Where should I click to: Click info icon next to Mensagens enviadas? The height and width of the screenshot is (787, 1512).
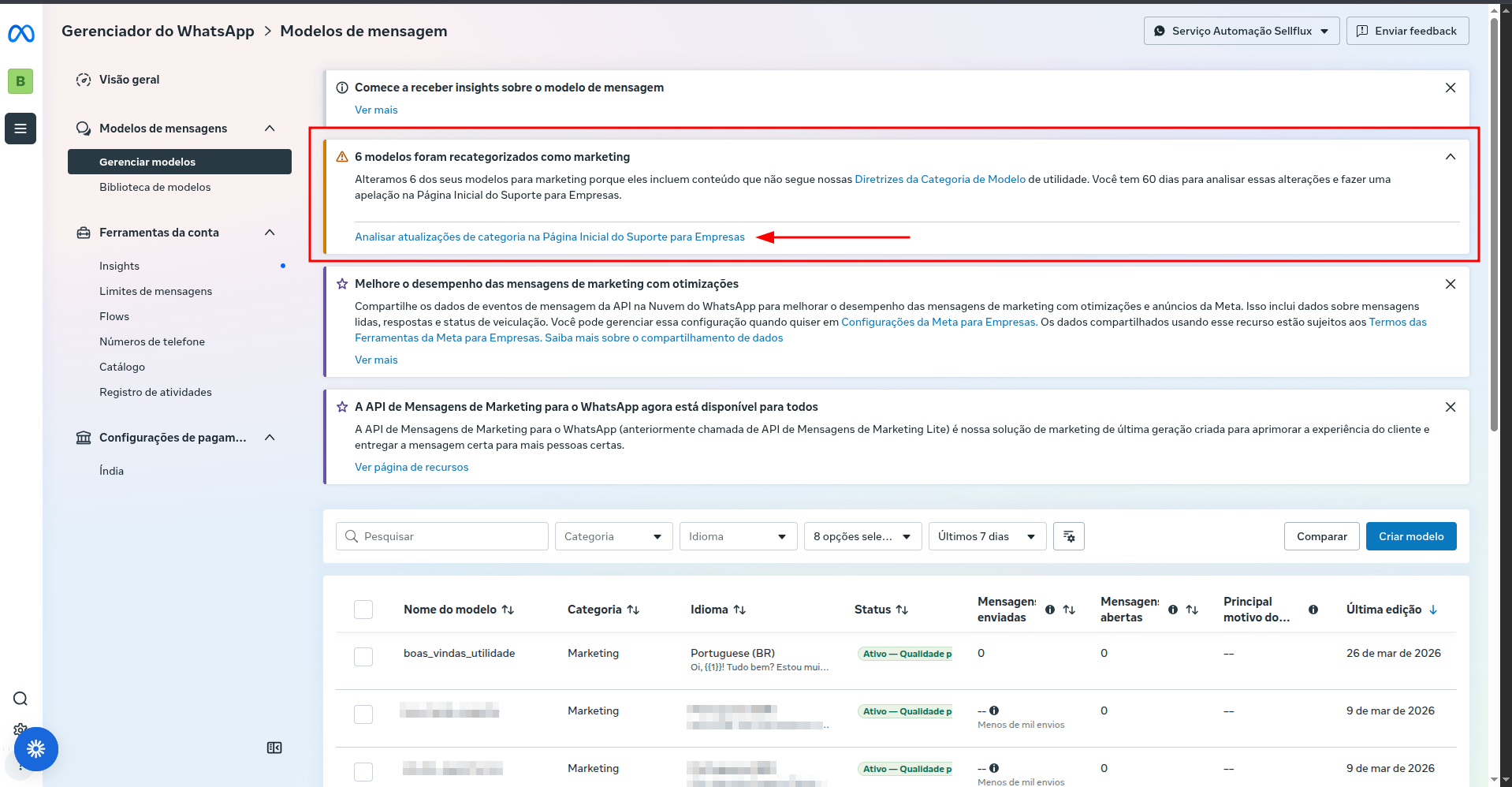coord(1050,610)
